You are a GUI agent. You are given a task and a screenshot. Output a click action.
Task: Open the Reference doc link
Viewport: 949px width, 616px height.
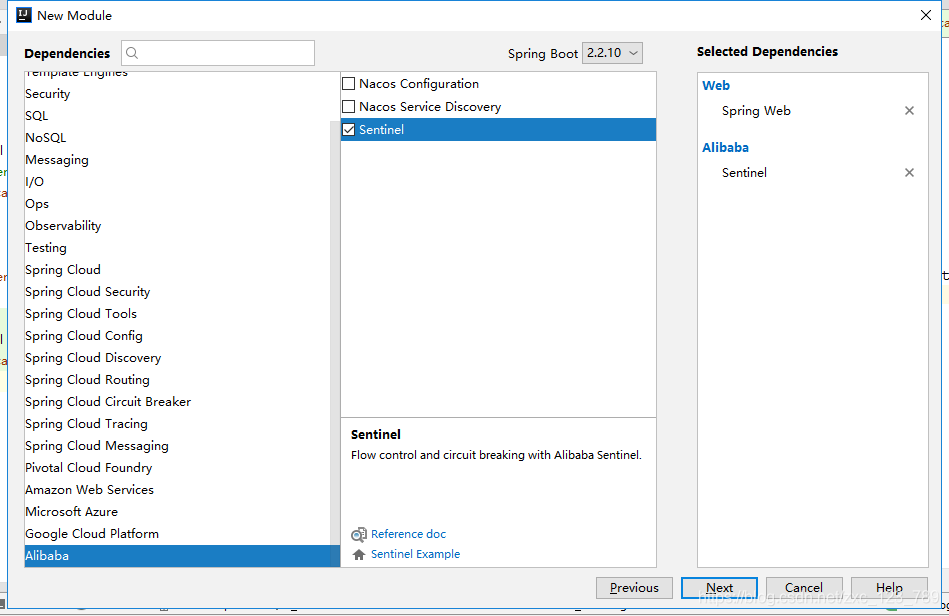coord(409,534)
